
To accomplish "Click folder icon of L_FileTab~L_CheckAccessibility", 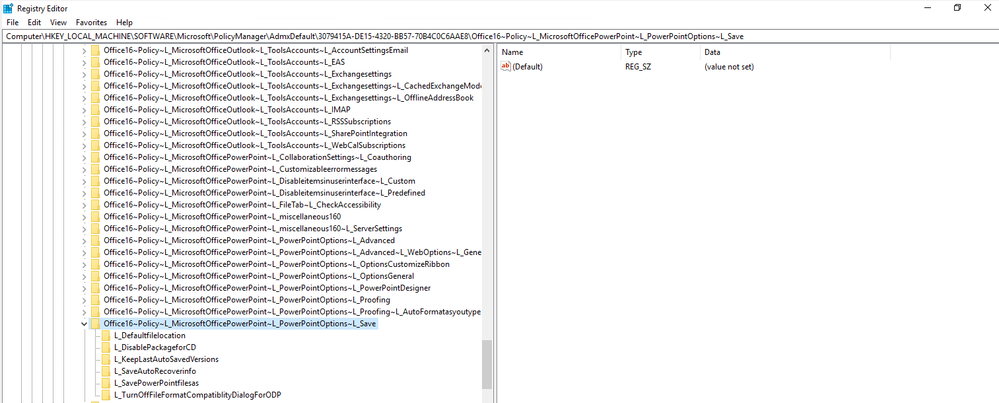I will click(95, 205).
